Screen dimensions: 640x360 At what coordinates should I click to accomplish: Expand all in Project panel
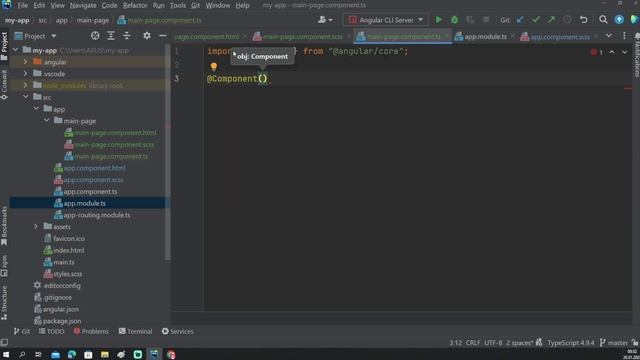[111, 36]
